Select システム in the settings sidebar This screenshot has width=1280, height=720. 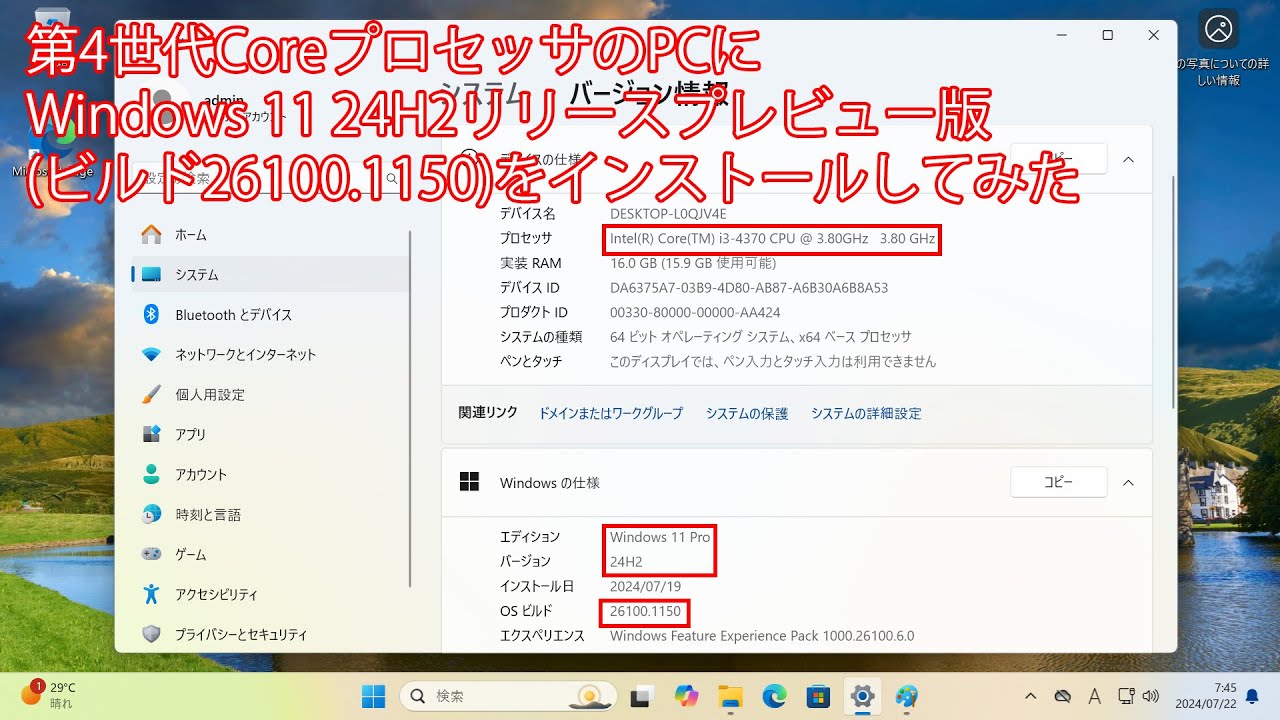196,275
